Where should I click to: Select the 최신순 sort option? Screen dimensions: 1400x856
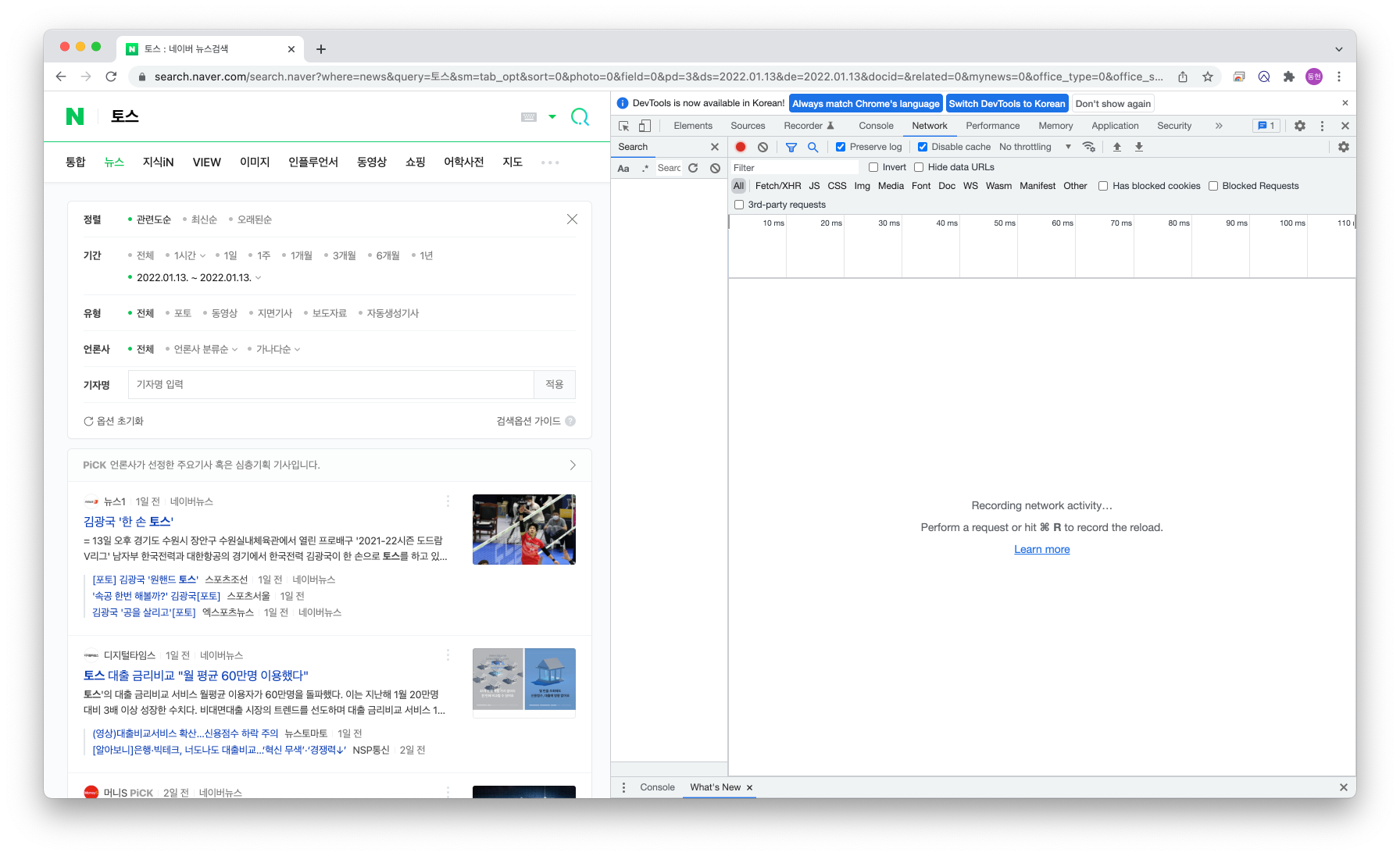pyautogui.click(x=204, y=219)
